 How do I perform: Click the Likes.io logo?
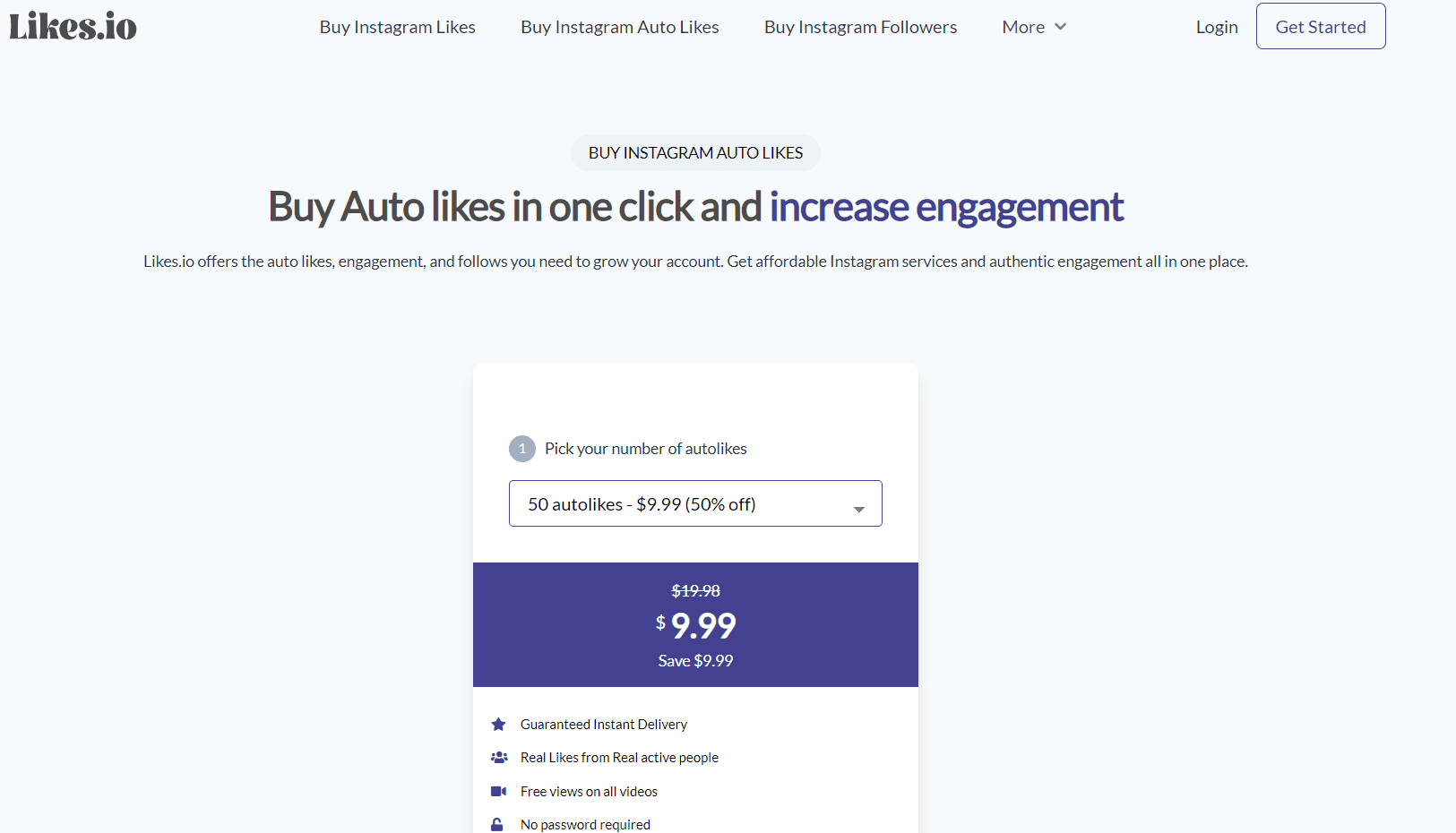coord(73,26)
